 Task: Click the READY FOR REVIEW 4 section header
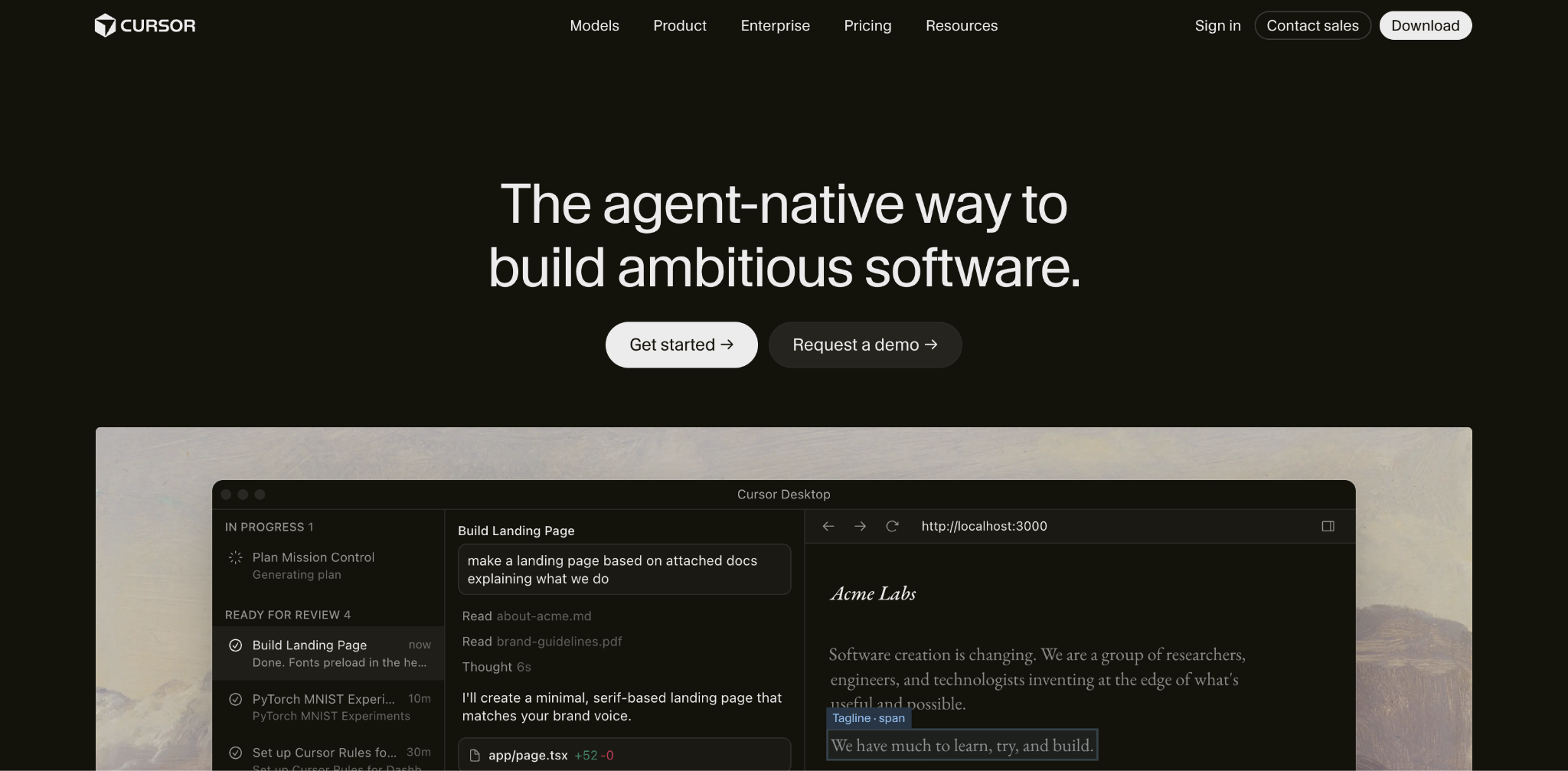[x=288, y=615]
